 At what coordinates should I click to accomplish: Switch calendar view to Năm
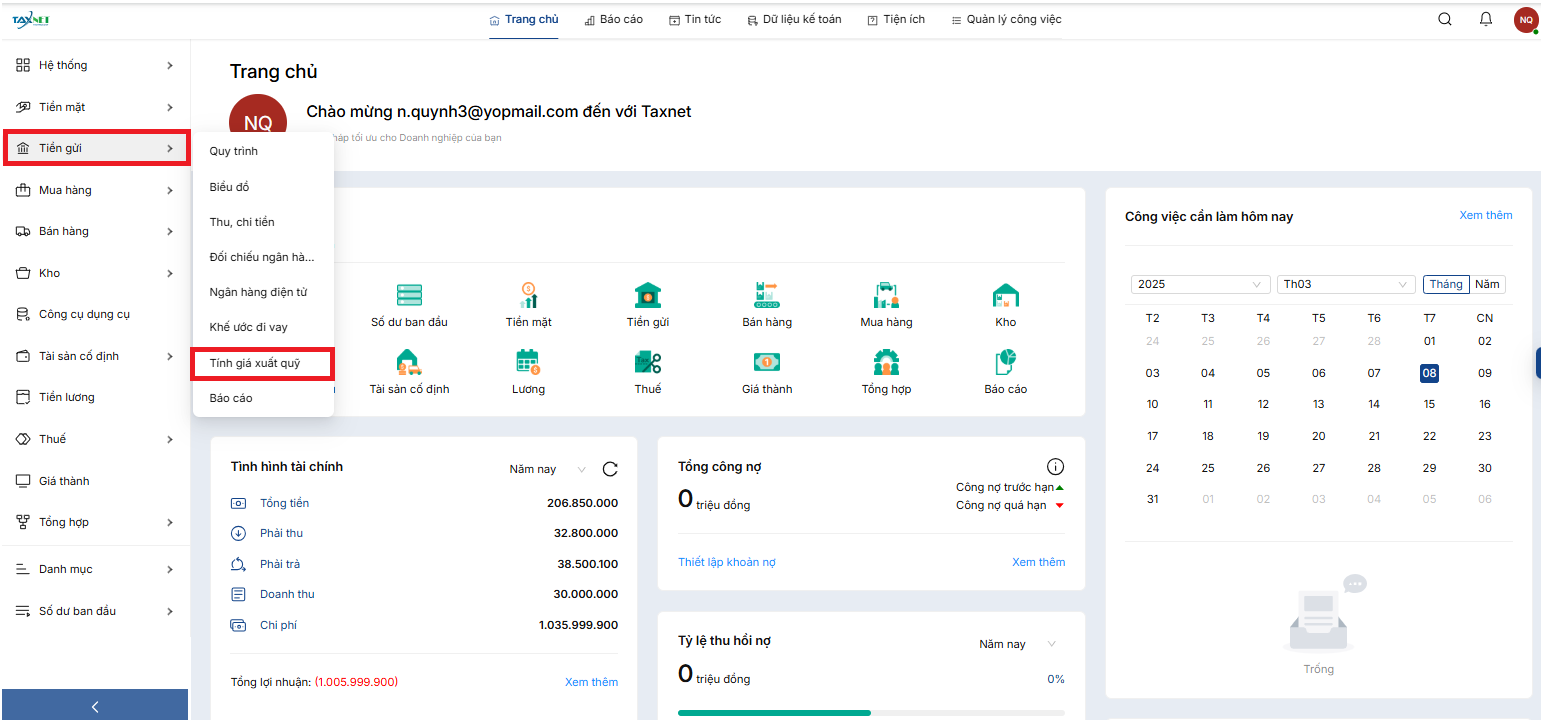[1487, 284]
